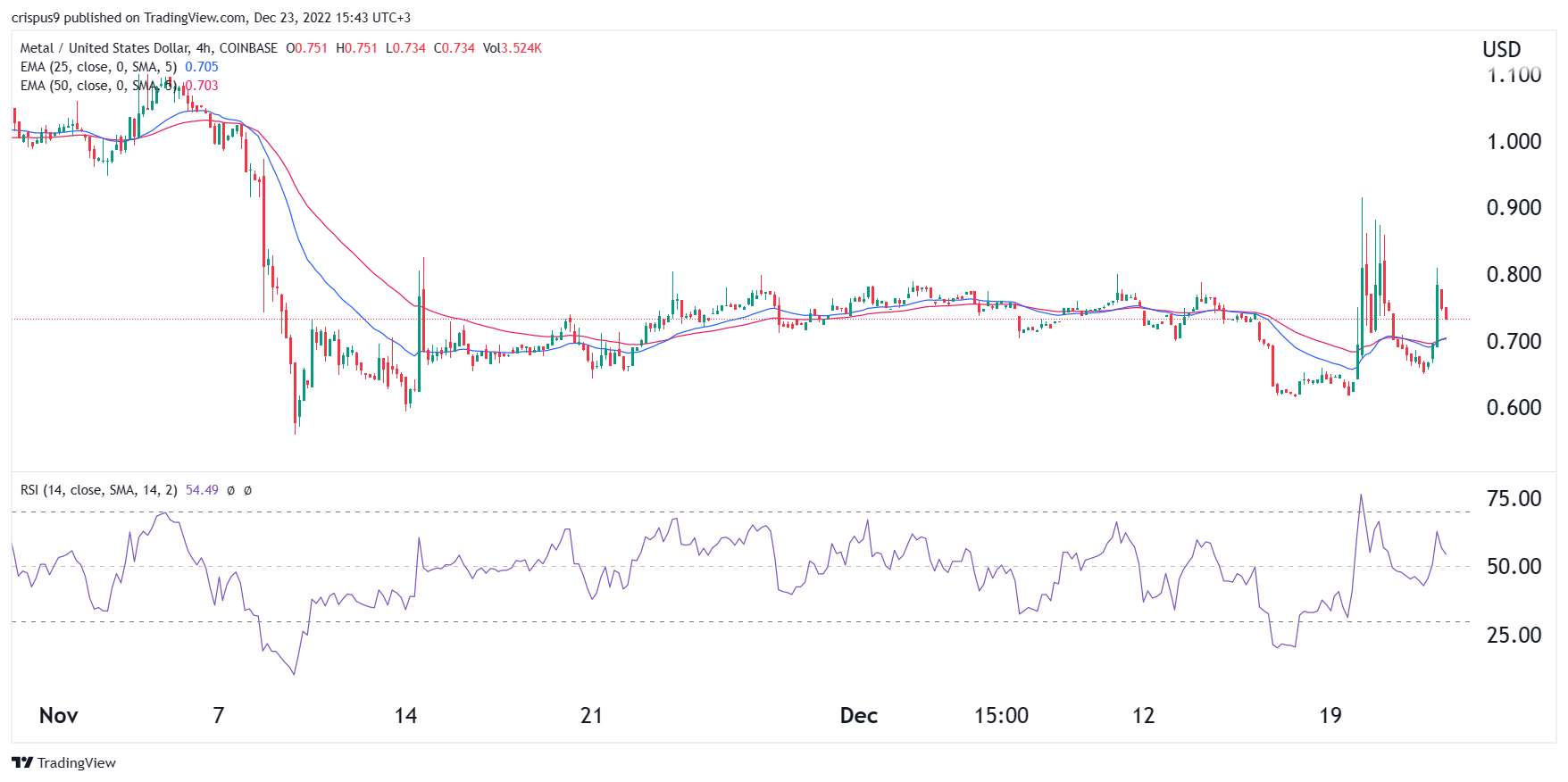Click the 0.600 price axis label
Screen dimensions: 1568x782
(x=1514, y=407)
